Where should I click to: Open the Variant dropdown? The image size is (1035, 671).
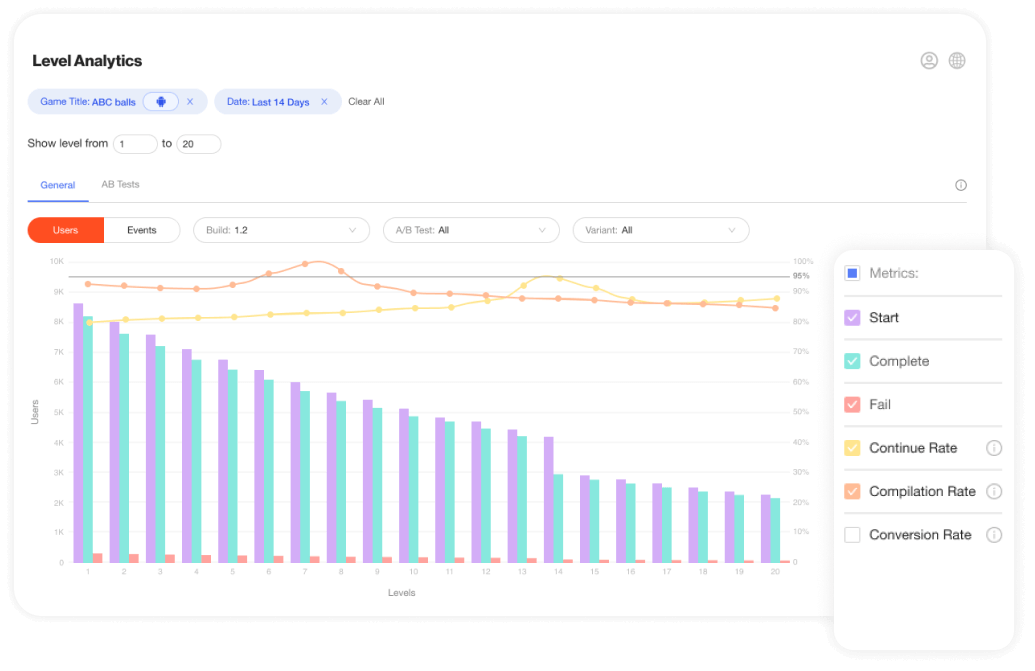tap(660, 230)
